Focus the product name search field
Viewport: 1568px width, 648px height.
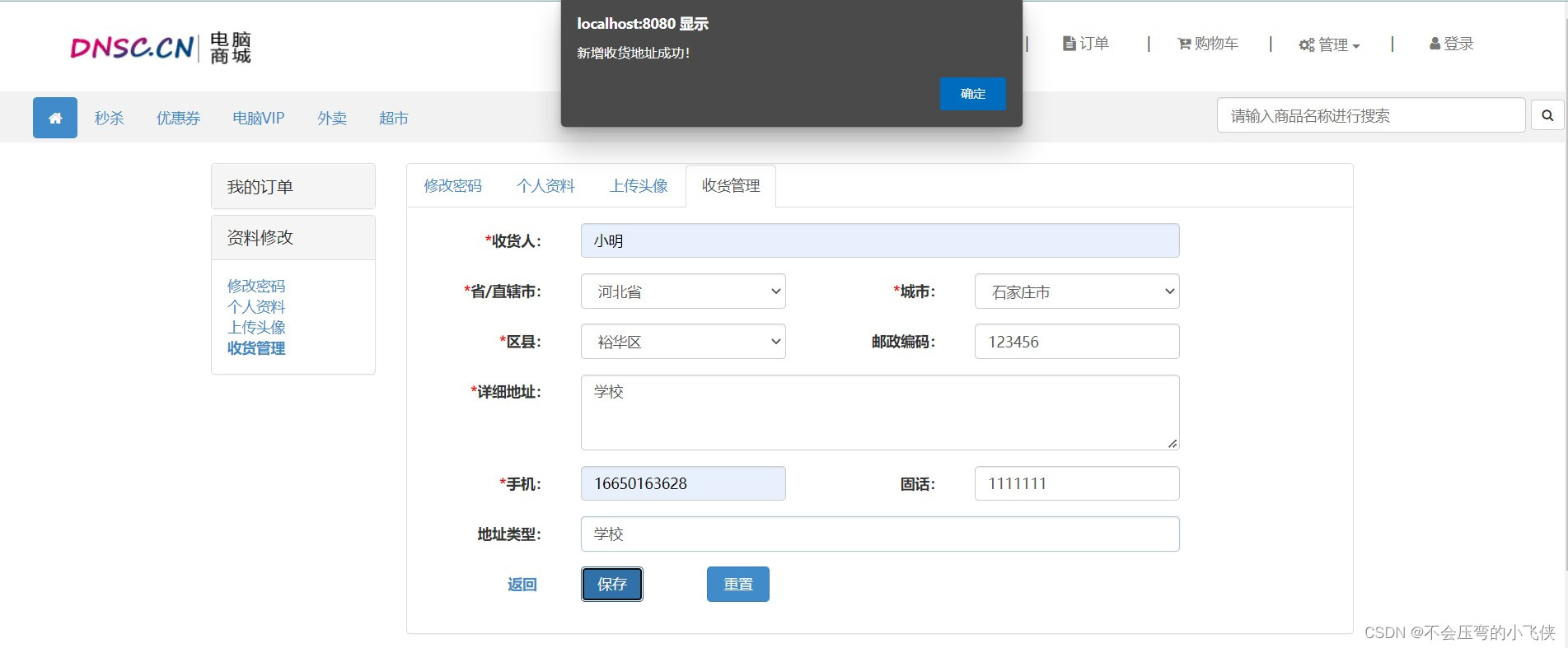pyautogui.click(x=1371, y=115)
